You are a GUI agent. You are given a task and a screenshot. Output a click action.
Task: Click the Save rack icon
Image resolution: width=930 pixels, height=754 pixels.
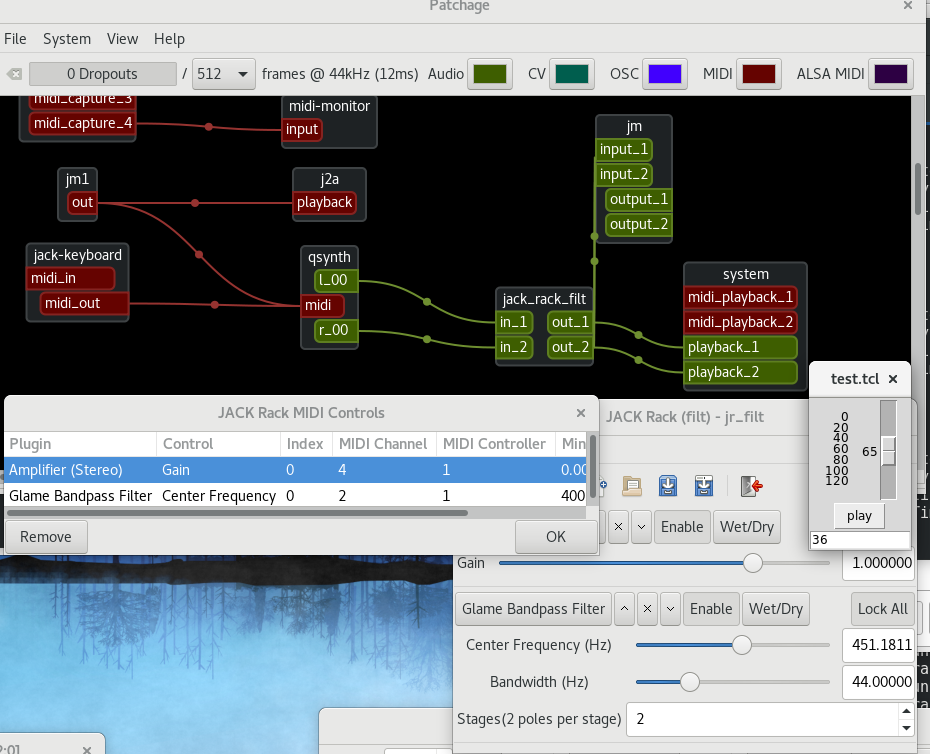coord(668,486)
